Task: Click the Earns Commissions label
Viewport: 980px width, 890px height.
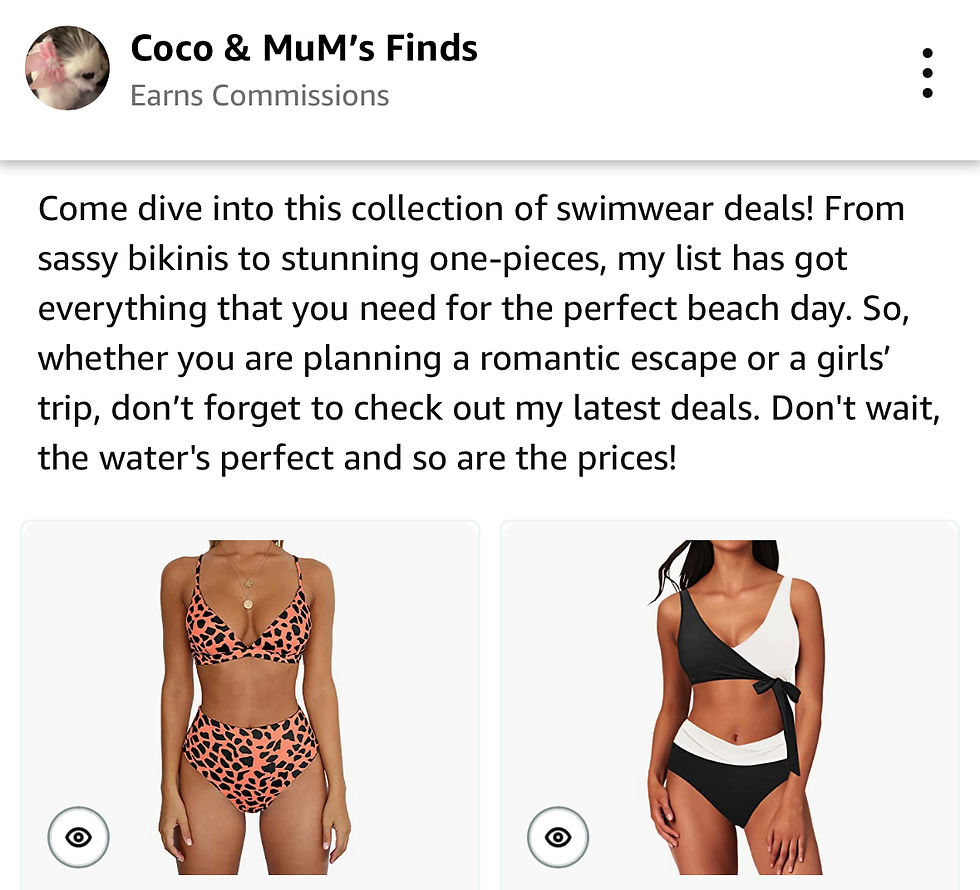Action: pos(259,96)
